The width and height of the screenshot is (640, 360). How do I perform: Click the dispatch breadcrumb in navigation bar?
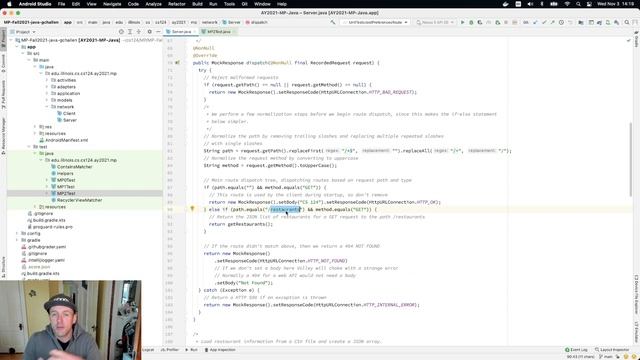coord(256,22)
